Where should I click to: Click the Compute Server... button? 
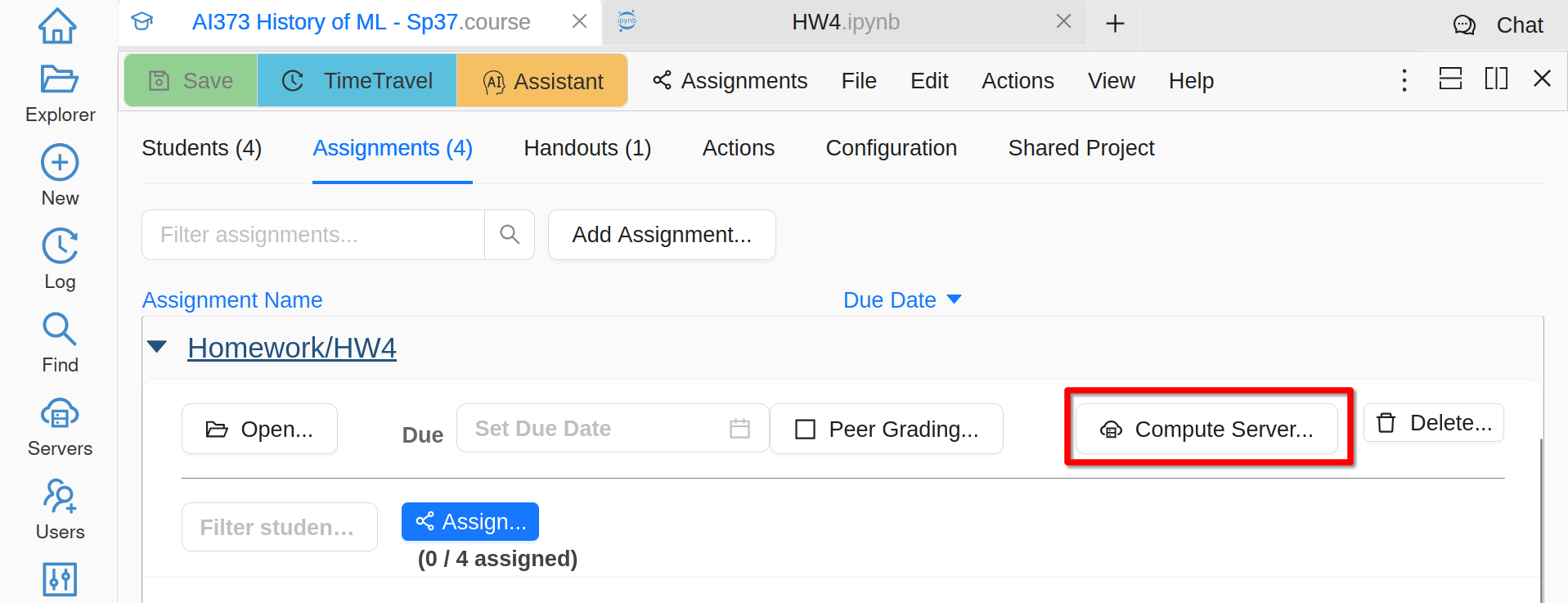pos(1206,429)
